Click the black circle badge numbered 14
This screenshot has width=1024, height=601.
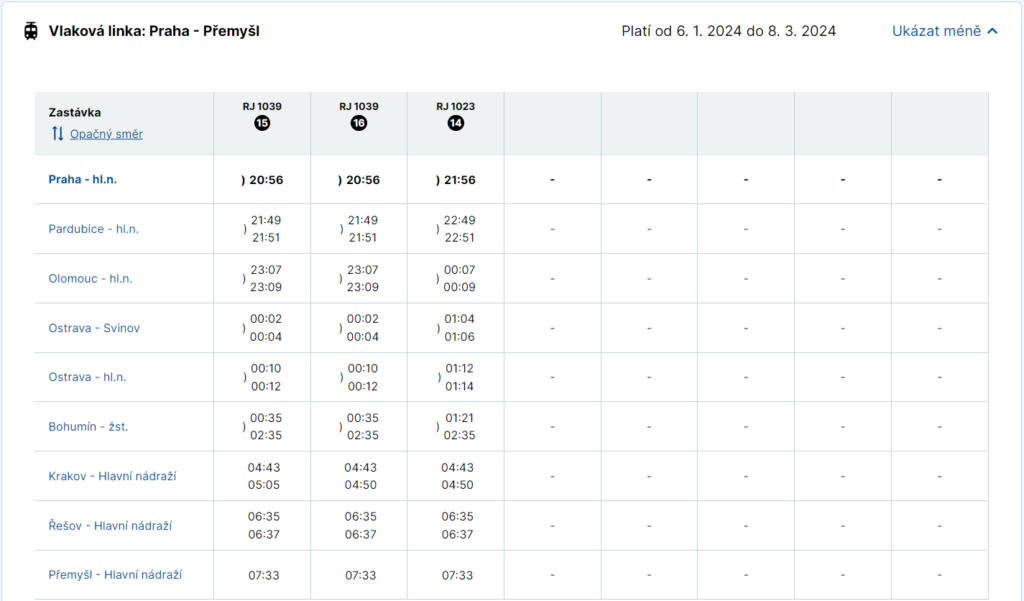(456, 123)
